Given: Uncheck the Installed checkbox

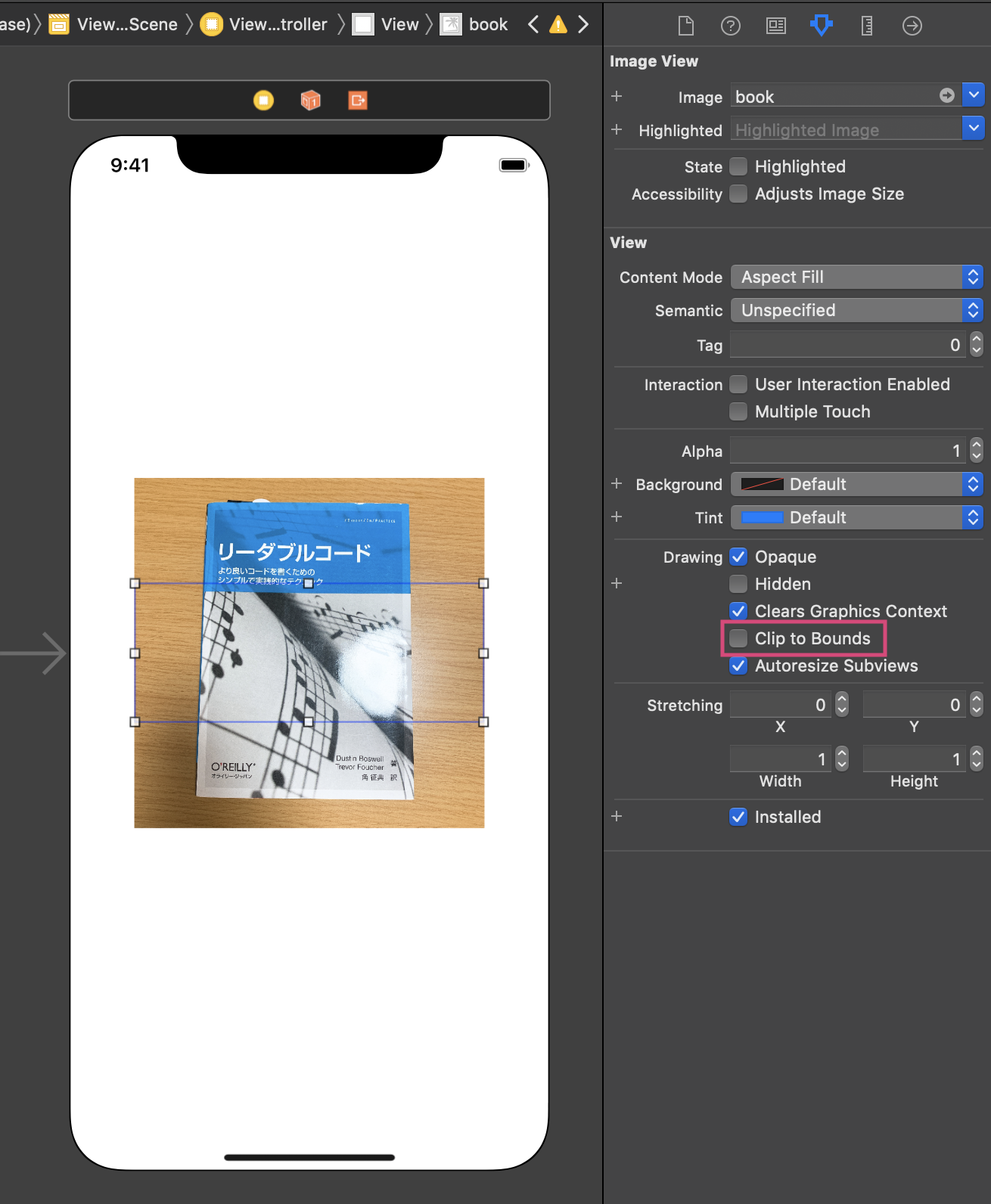Looking at the screenshot, I should [x=738, y=817].
